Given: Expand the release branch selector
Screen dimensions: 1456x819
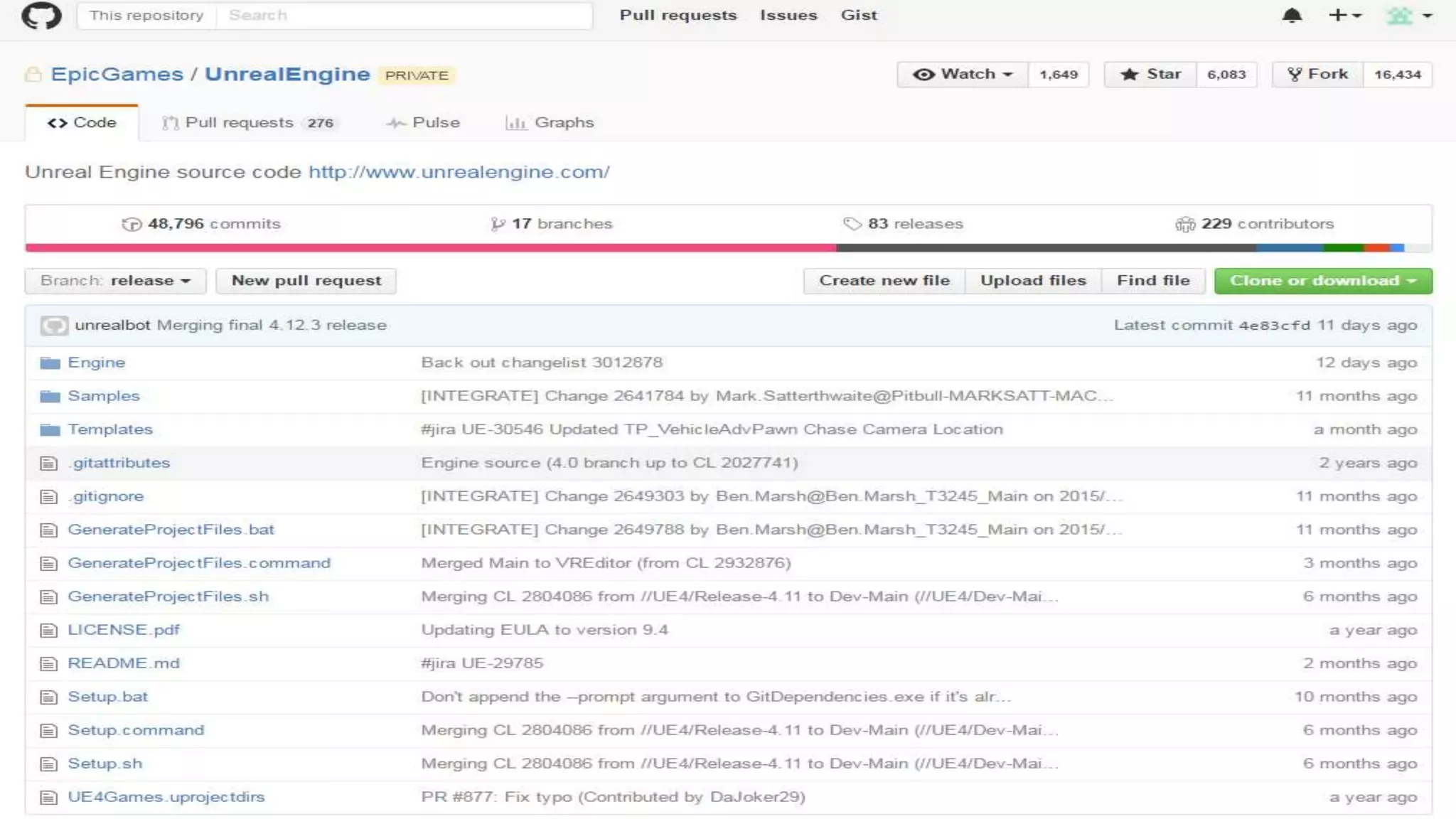Looking at the screenshot, I should click(x=115, y=281).
